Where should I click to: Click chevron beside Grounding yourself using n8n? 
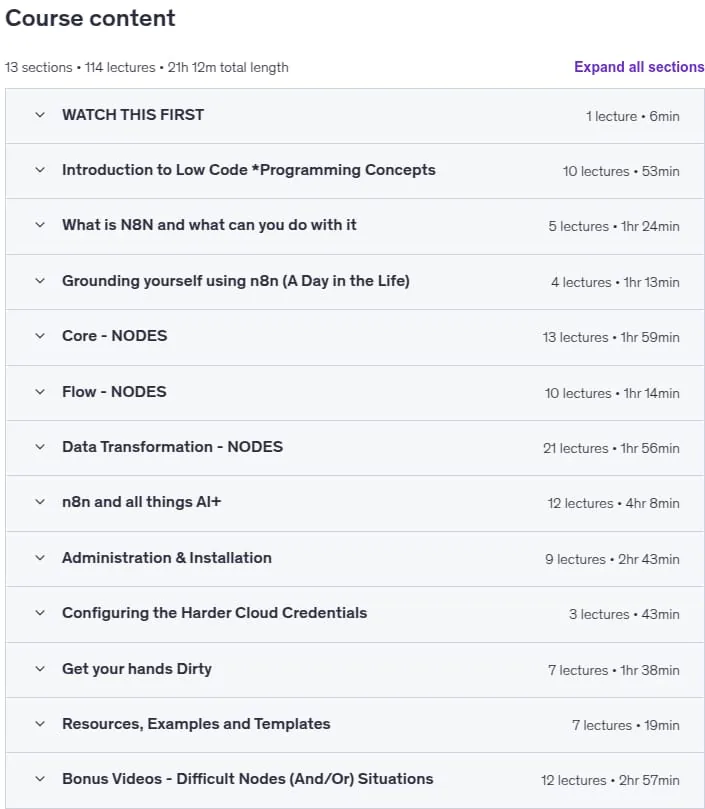[x=40, y=281]
